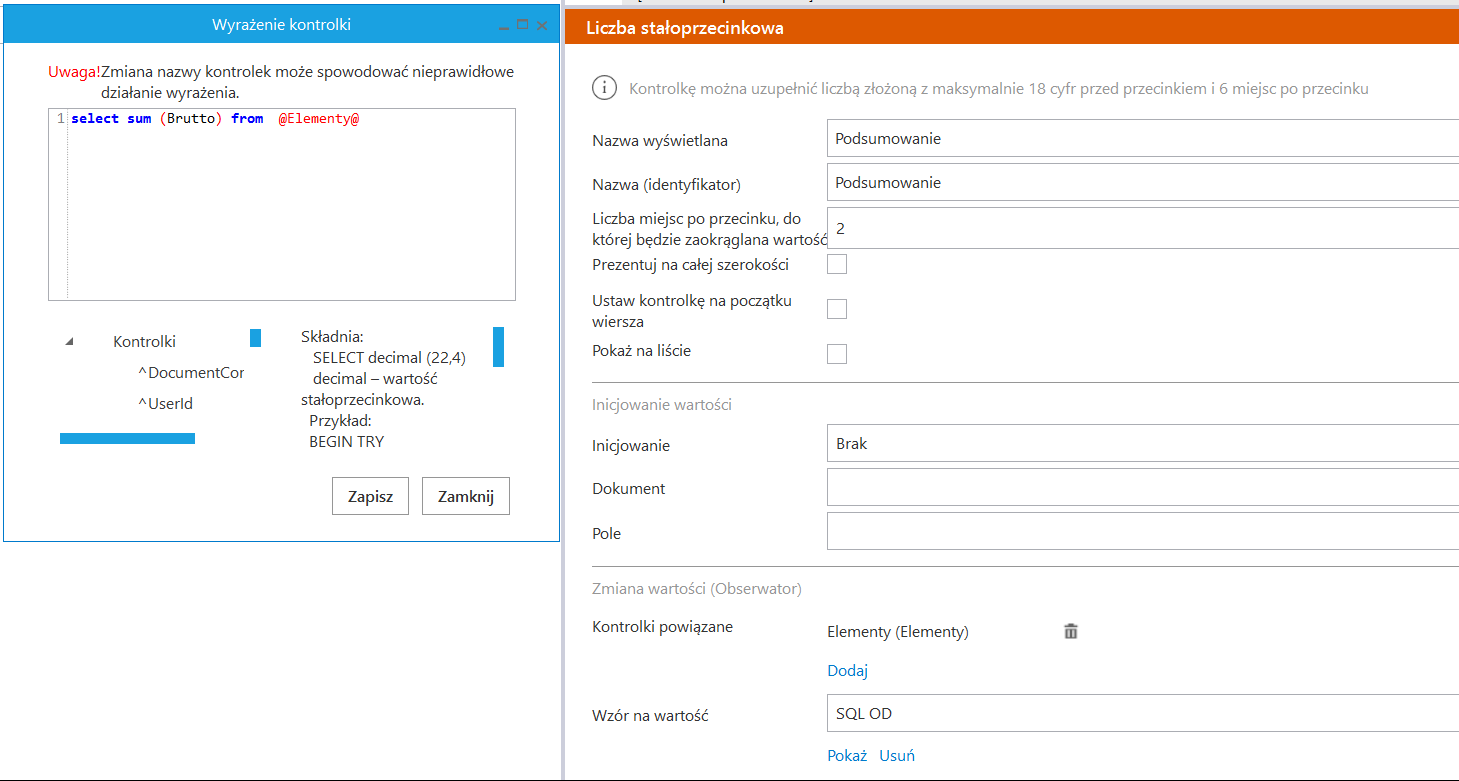The width and height of the screenshot is (1459, 781).
Task: Open the Wzór na wartość SQL OD dropdown
Action: pos(1142,714)
